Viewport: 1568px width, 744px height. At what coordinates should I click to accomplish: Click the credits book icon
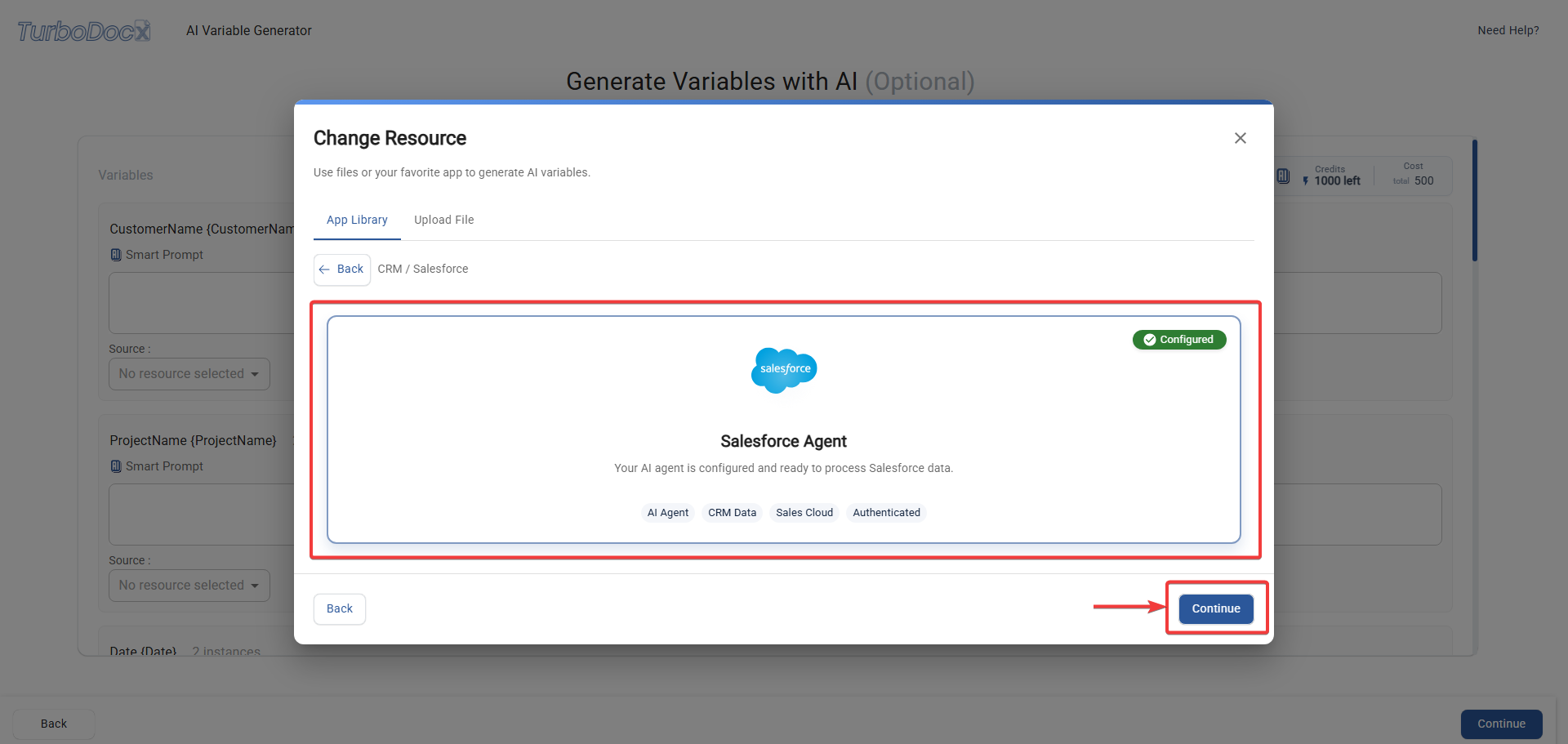point(1283,176)
